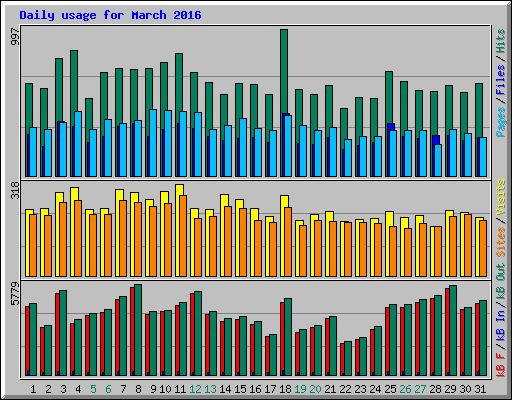
Task: Click day label 30 on the x-axis
Action: point(465,389)
